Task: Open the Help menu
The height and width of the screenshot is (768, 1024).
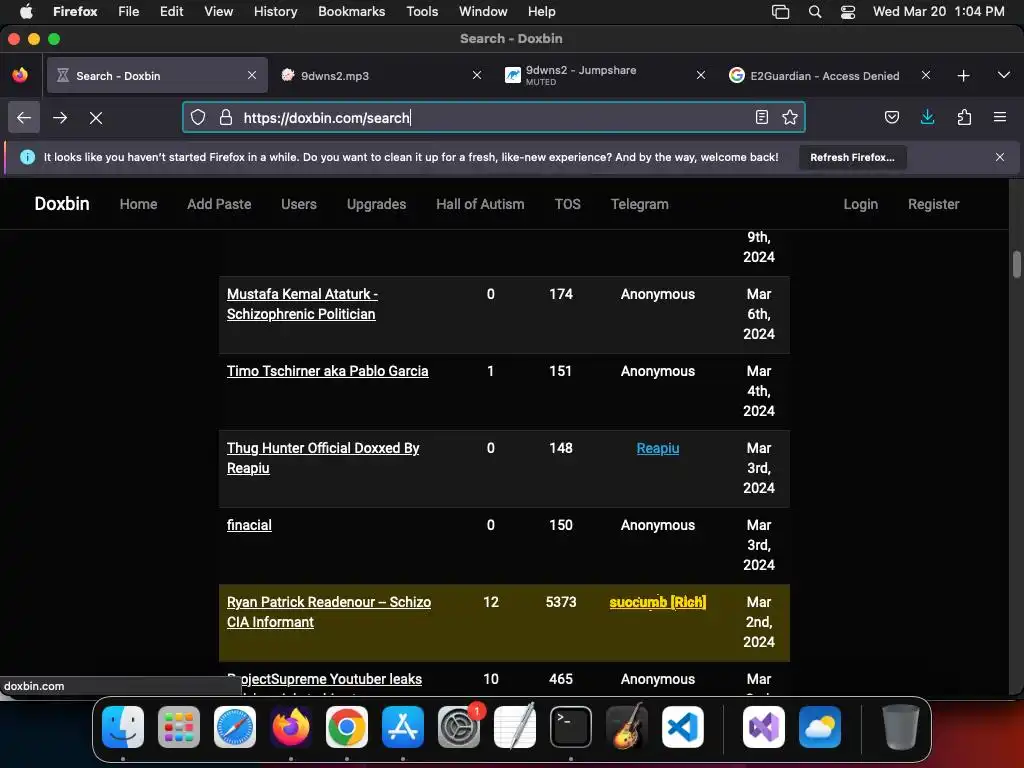Action: click(x=541, y=12)
